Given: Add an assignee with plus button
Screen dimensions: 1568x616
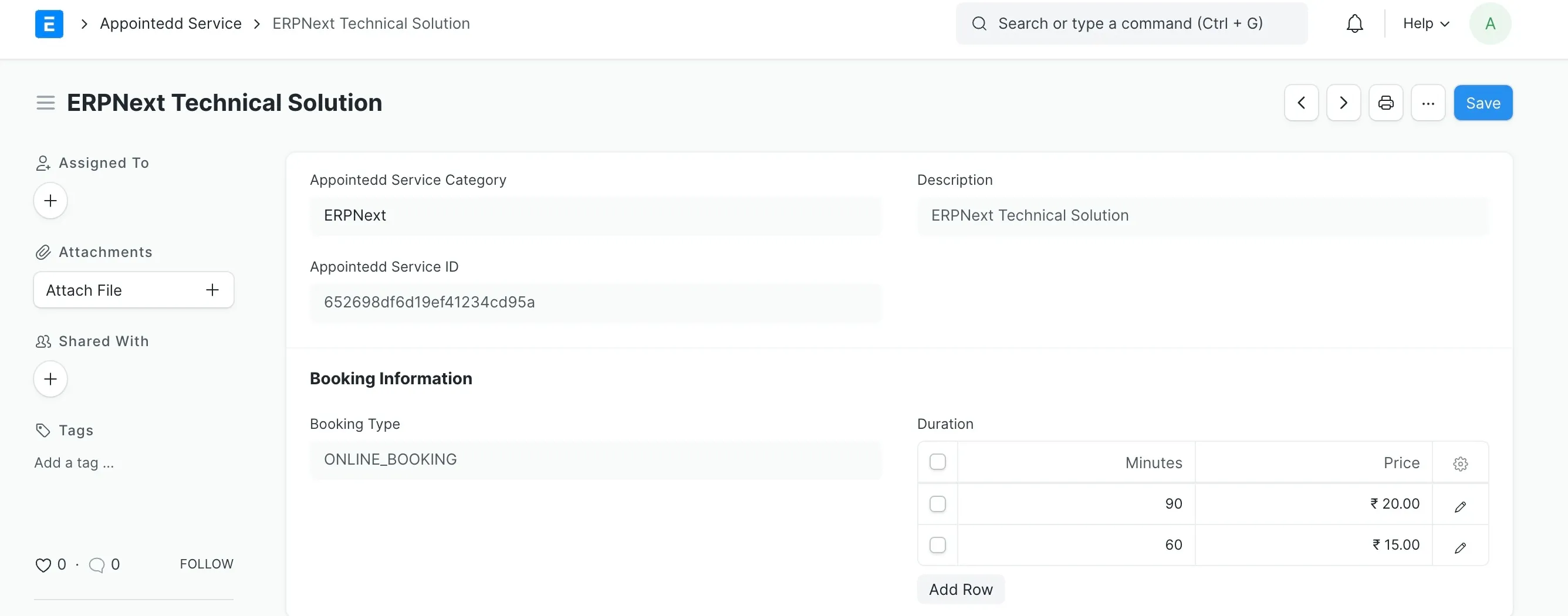Looking at the screenshot, I should coord(50,201).
